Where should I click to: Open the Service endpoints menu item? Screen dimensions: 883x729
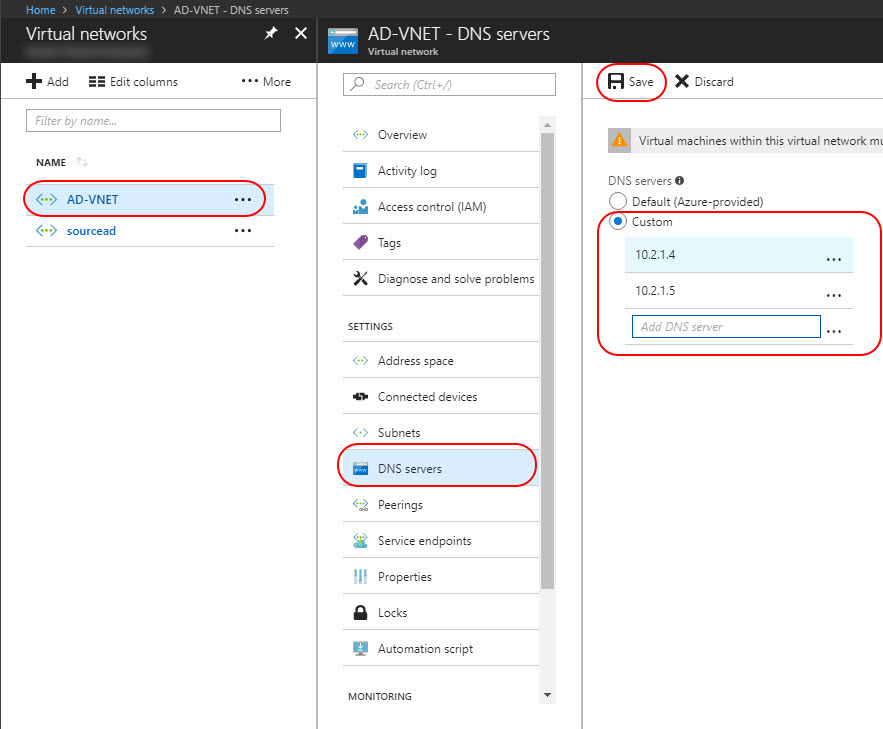click(x=441, y=541)
